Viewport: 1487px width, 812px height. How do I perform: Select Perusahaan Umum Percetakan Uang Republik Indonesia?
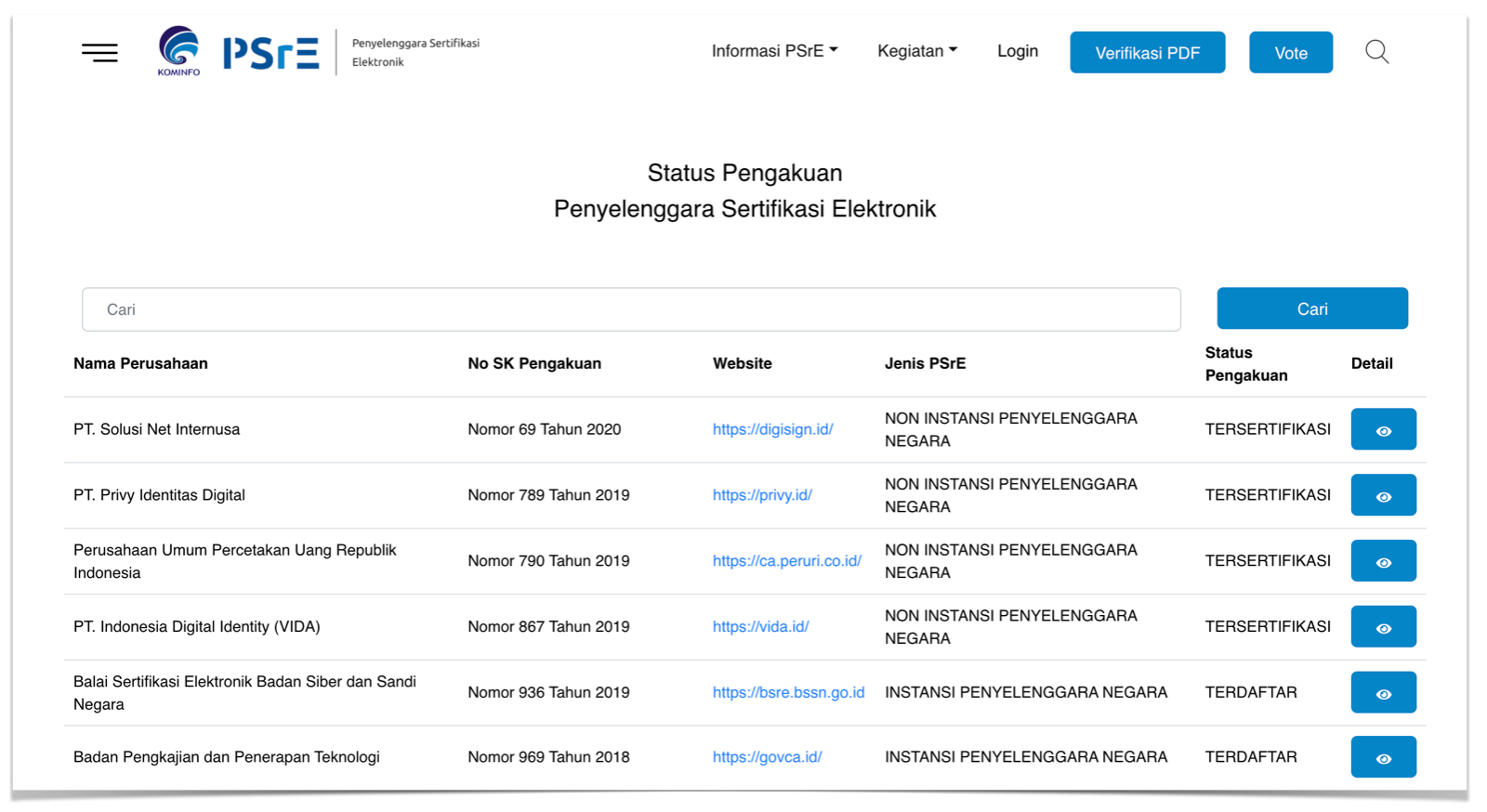235,561
